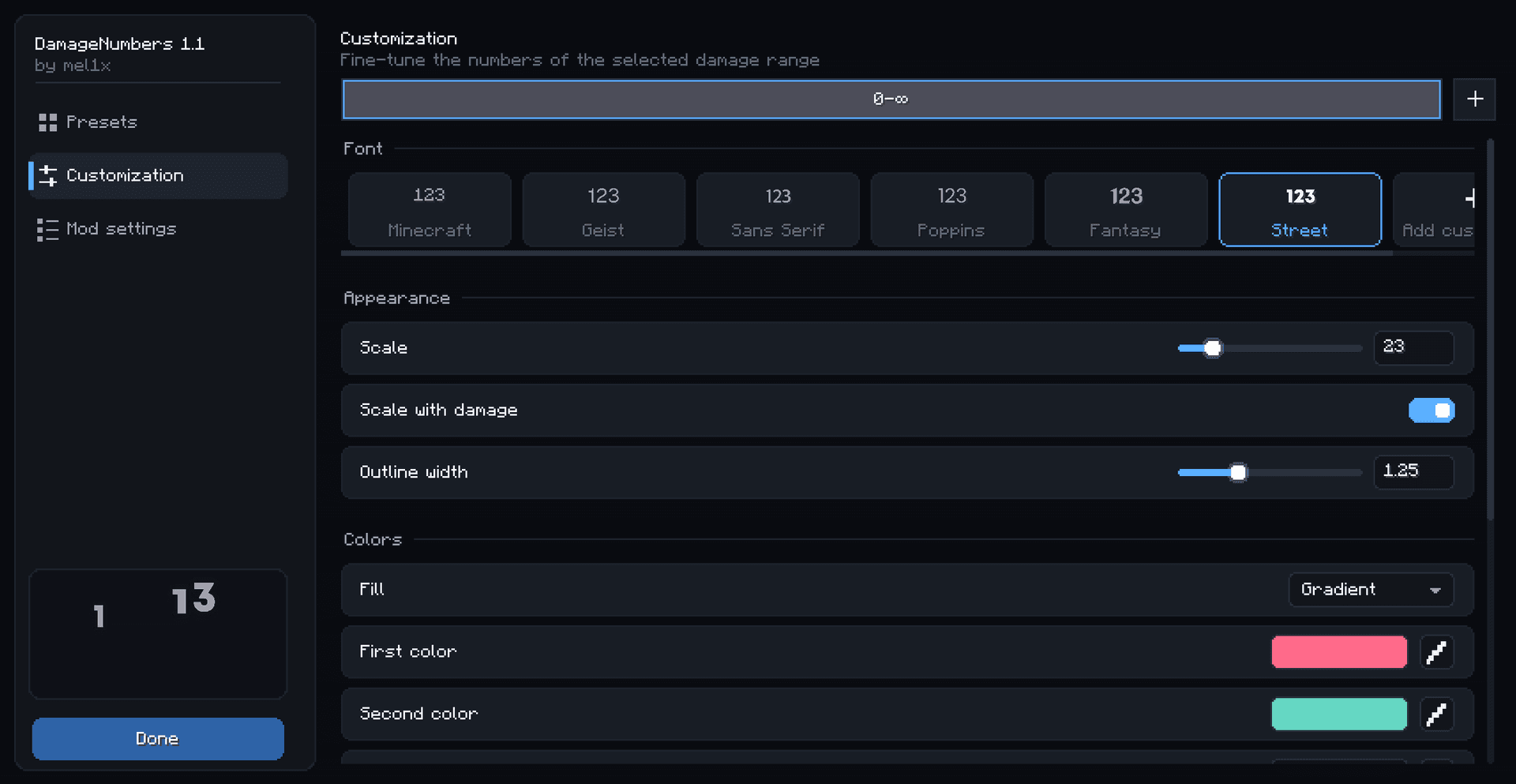The height and width of the screenshot is (784, 1516).
Task: Select the Minecraft font
Action: (x=430, y=210)
